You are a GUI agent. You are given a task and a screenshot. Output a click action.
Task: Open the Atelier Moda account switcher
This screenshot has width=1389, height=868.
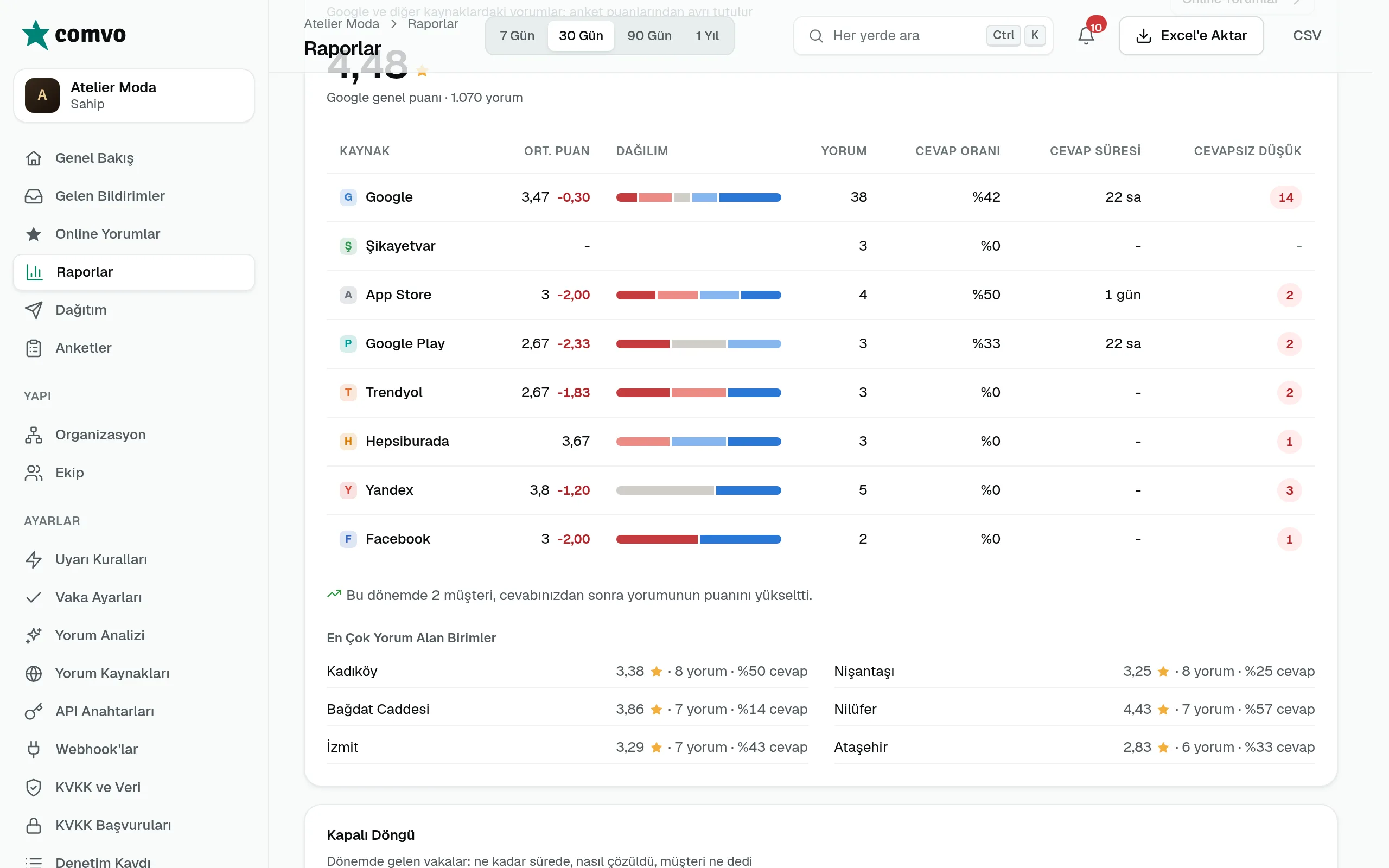coord(133,95)
